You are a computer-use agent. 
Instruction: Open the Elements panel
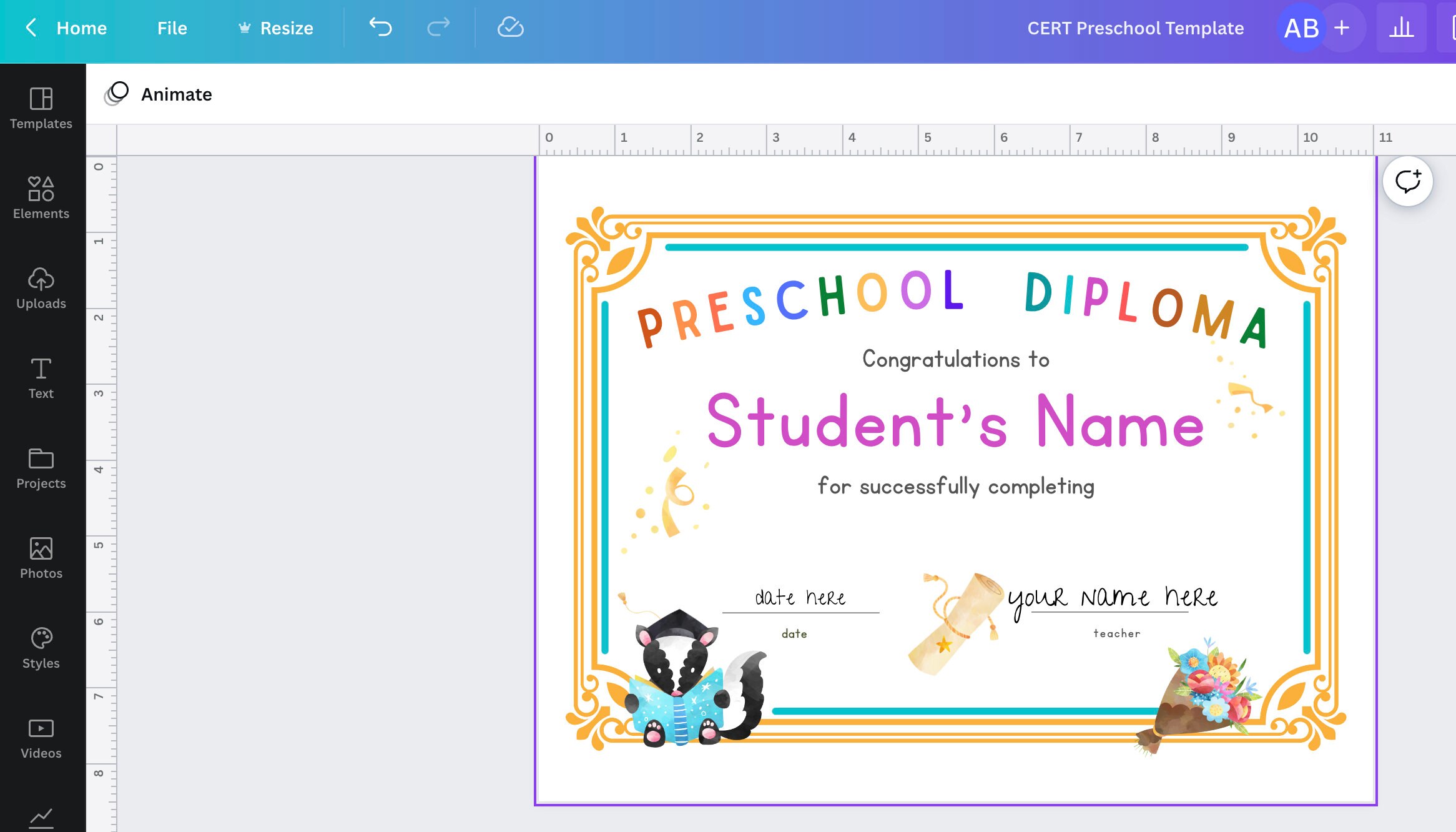tap(41, 196)
